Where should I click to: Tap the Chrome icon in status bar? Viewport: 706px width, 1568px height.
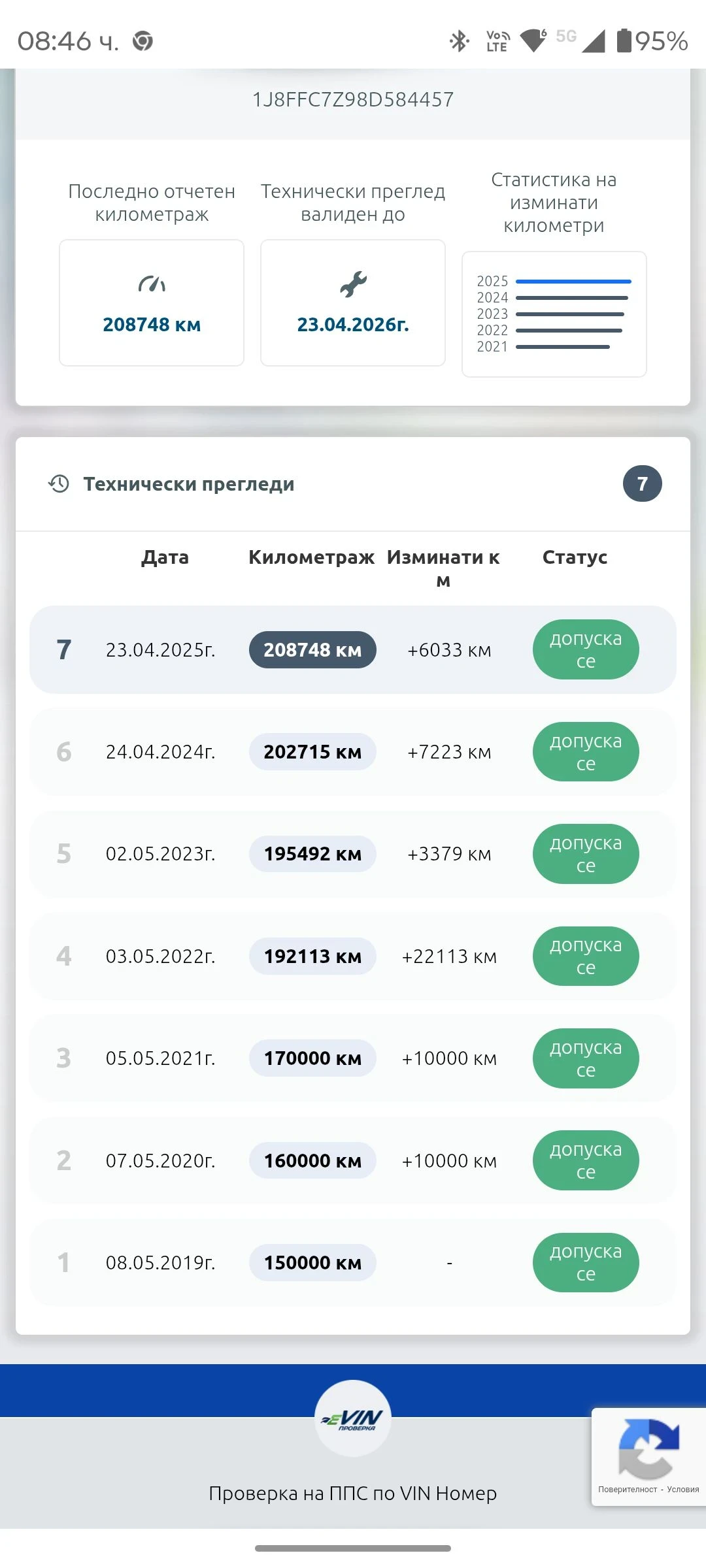(x=143, y=41)
